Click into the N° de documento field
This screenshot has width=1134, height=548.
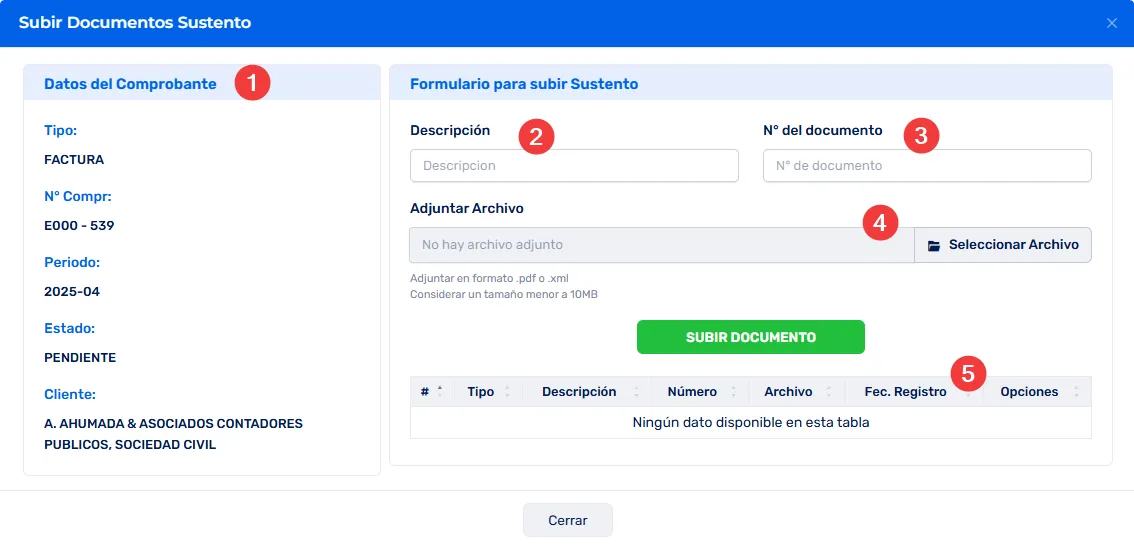[926, 166]
